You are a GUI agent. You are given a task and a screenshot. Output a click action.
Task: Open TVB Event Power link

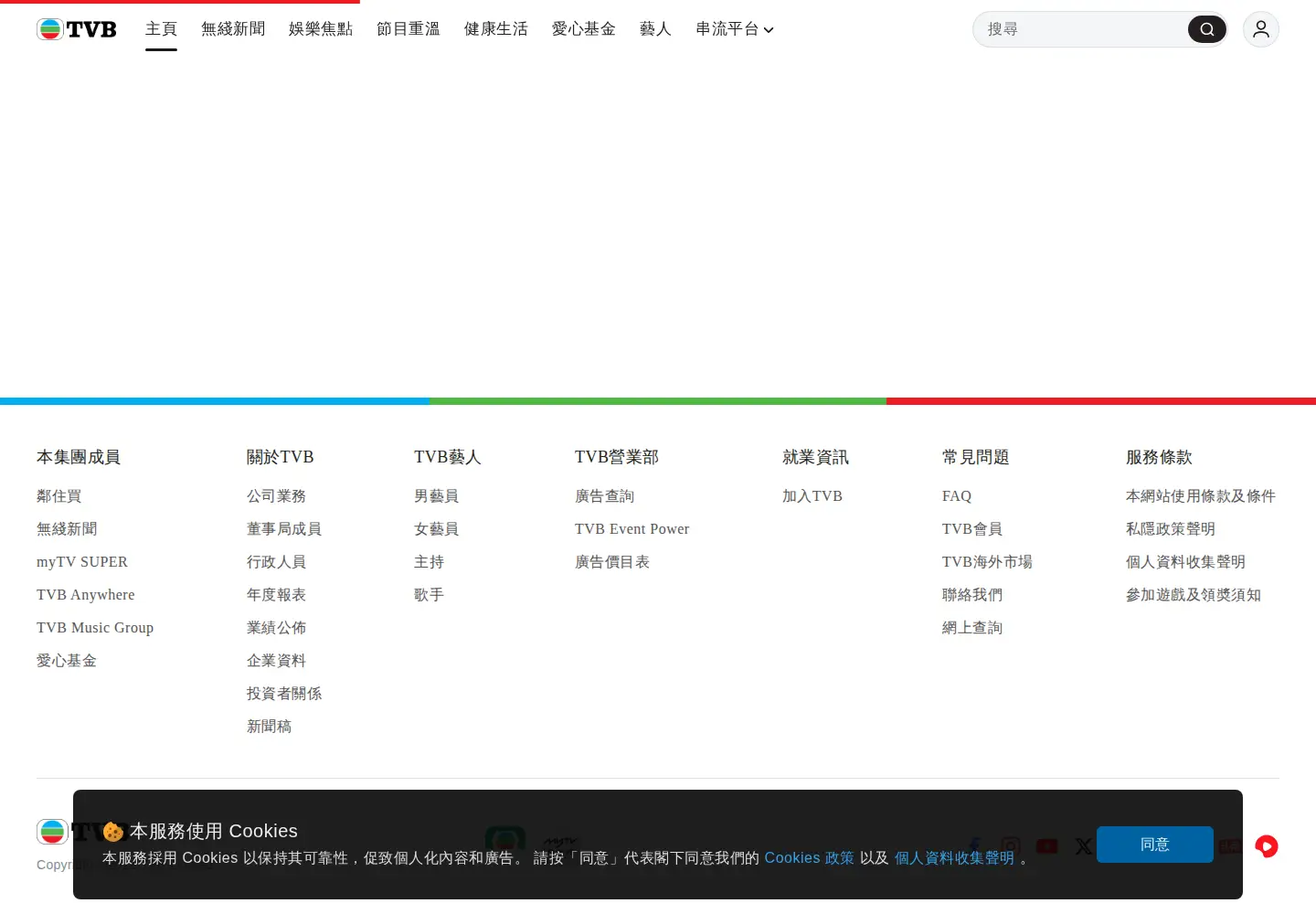632,529
